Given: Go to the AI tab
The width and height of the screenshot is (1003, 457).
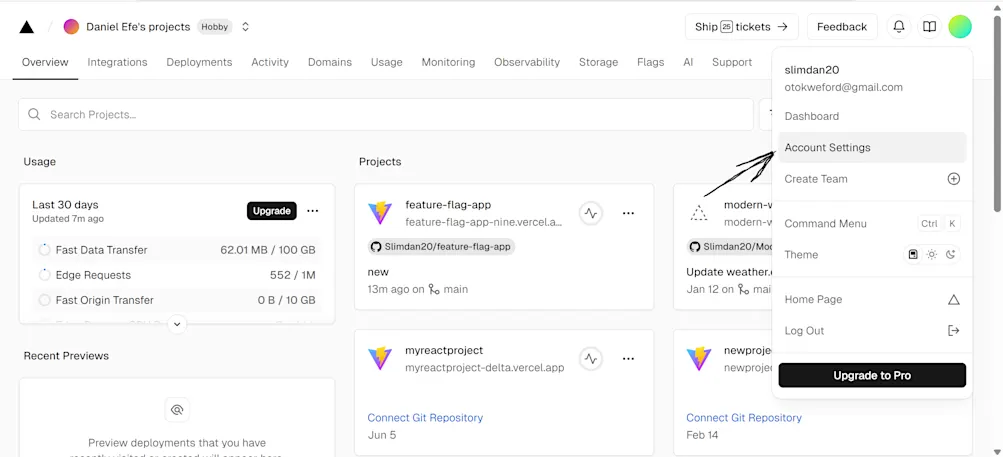Looking at the screenshot, I should click(688, 62).
